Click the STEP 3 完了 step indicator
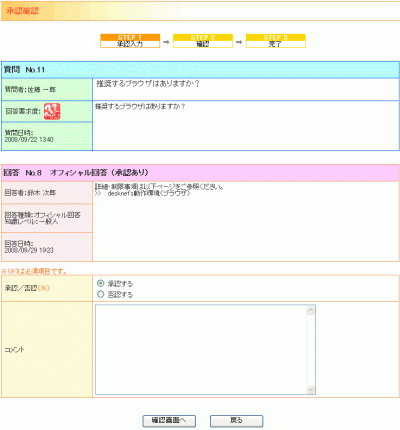400x430 pixels. point(275,41)
